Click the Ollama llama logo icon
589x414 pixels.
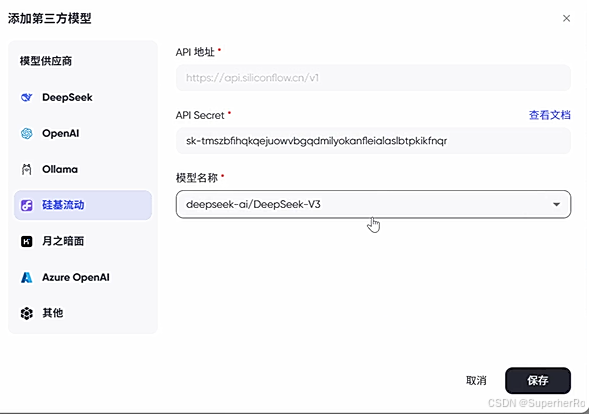pos(26,169)
